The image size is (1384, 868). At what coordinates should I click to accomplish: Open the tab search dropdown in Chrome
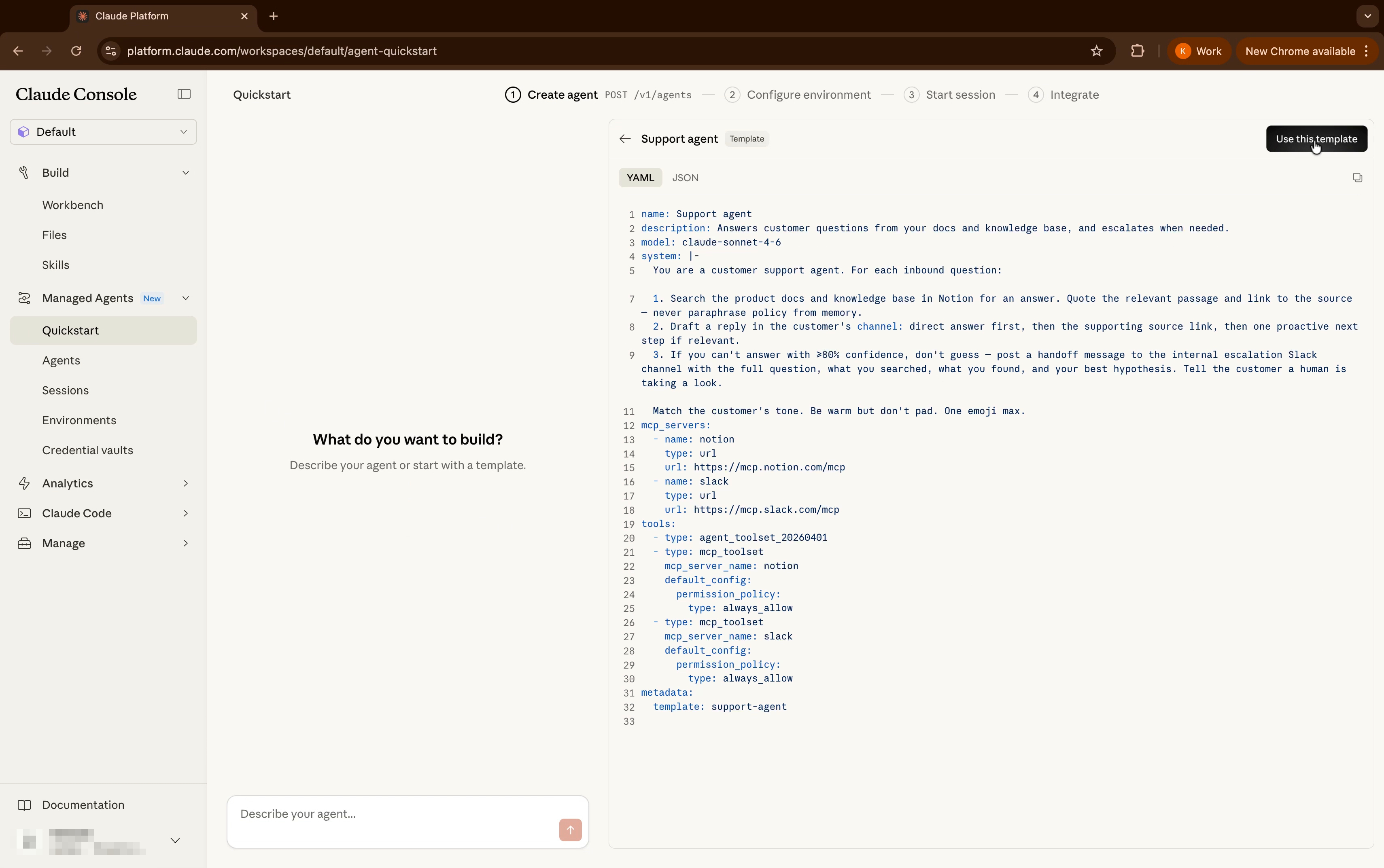pos(1367,16)
